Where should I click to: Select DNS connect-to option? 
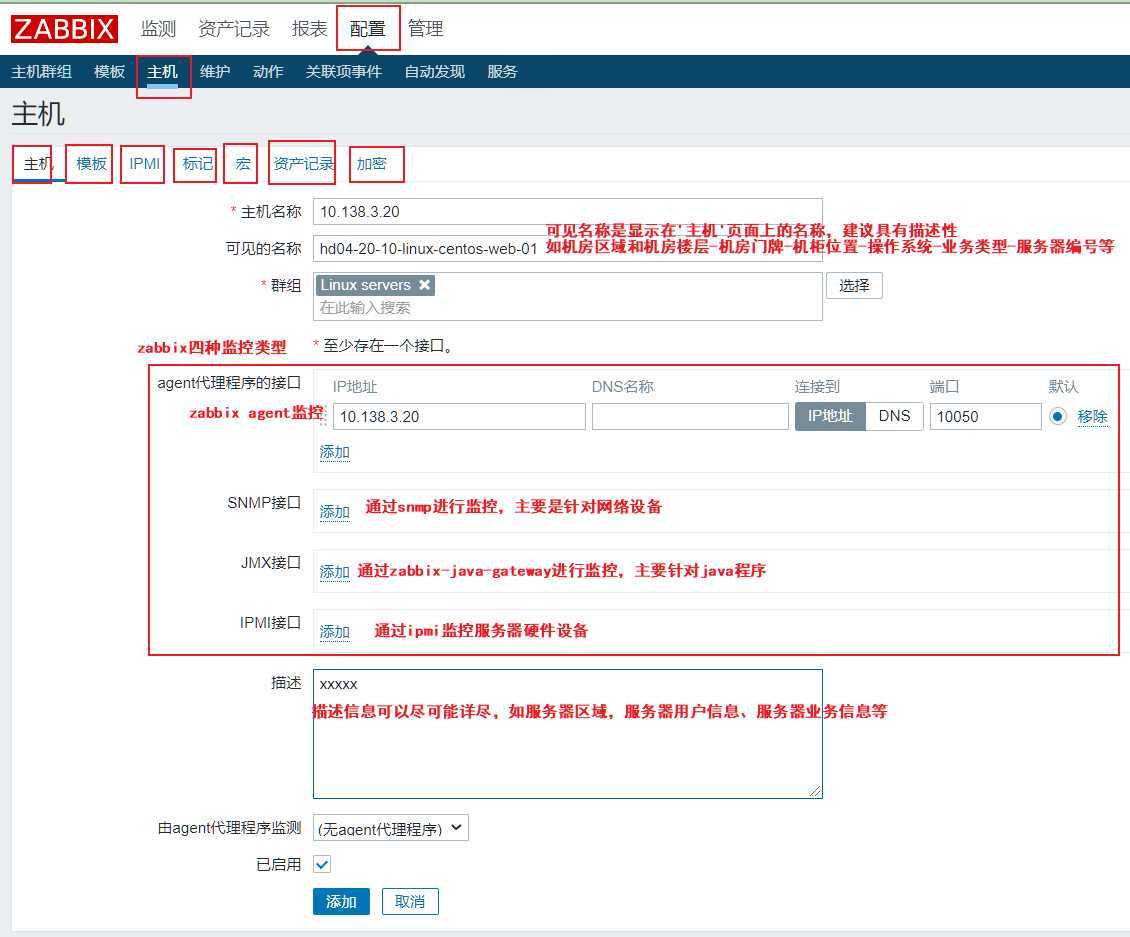[894, 417]
